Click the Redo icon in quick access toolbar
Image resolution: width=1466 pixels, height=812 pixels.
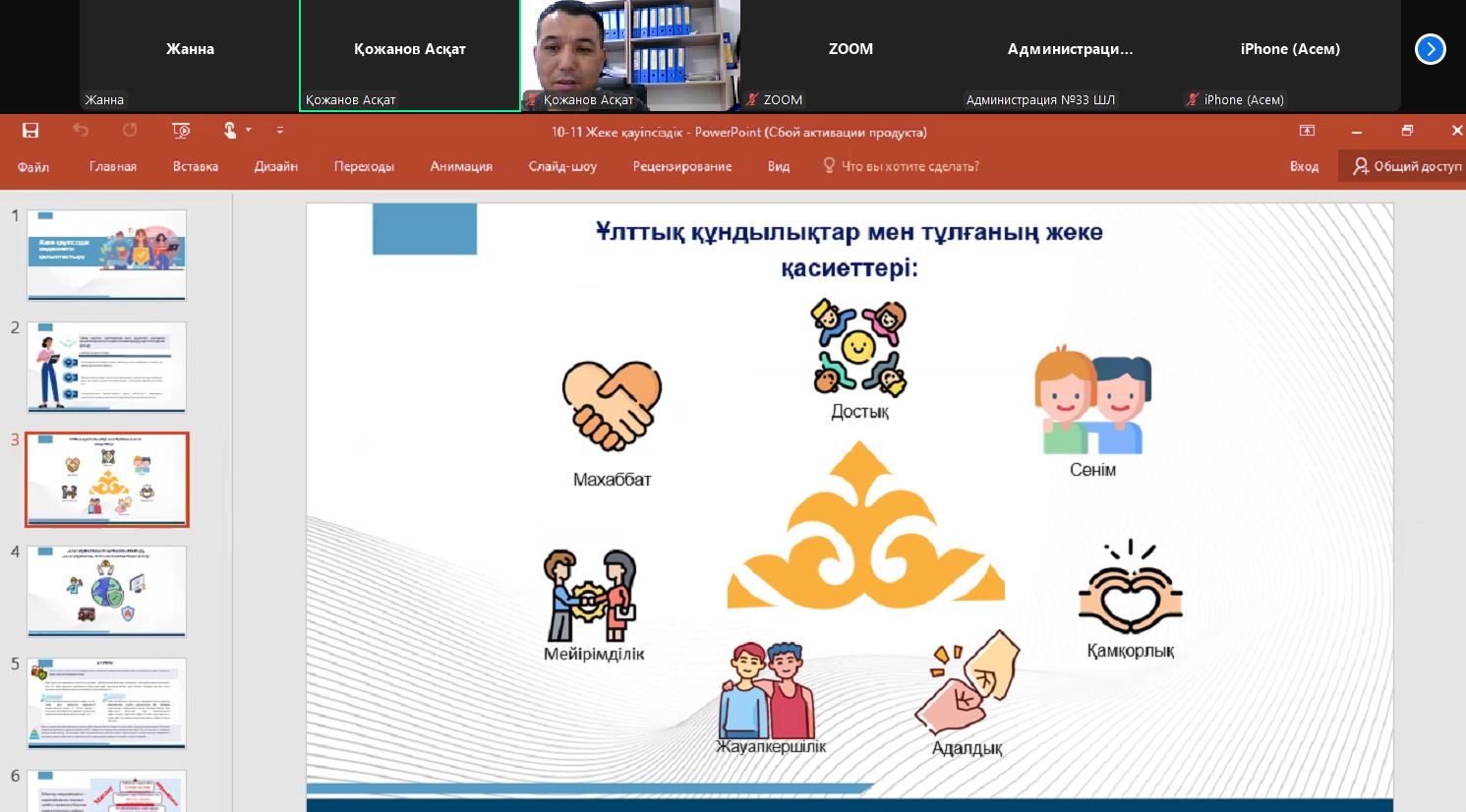(x=130, y=131)
